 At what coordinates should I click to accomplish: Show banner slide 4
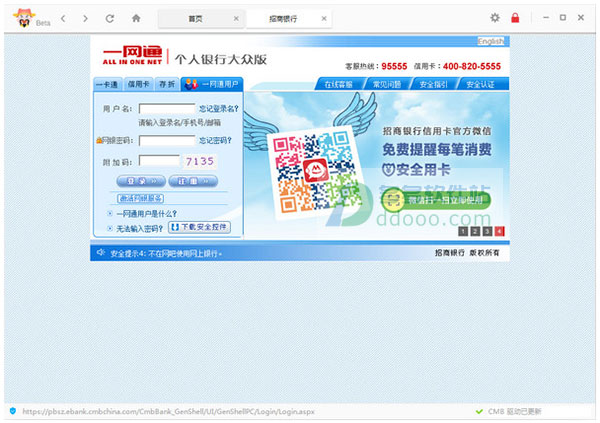499,231
